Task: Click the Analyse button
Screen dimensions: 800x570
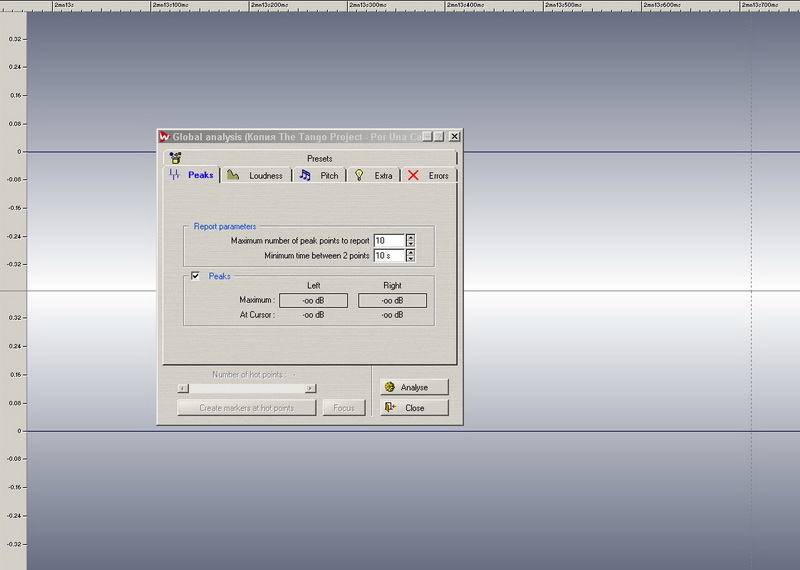Action: pyautogui.click(x=414, y=387)
